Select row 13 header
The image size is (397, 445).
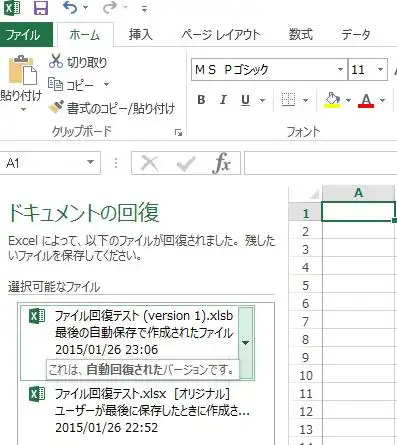[305, 430]
